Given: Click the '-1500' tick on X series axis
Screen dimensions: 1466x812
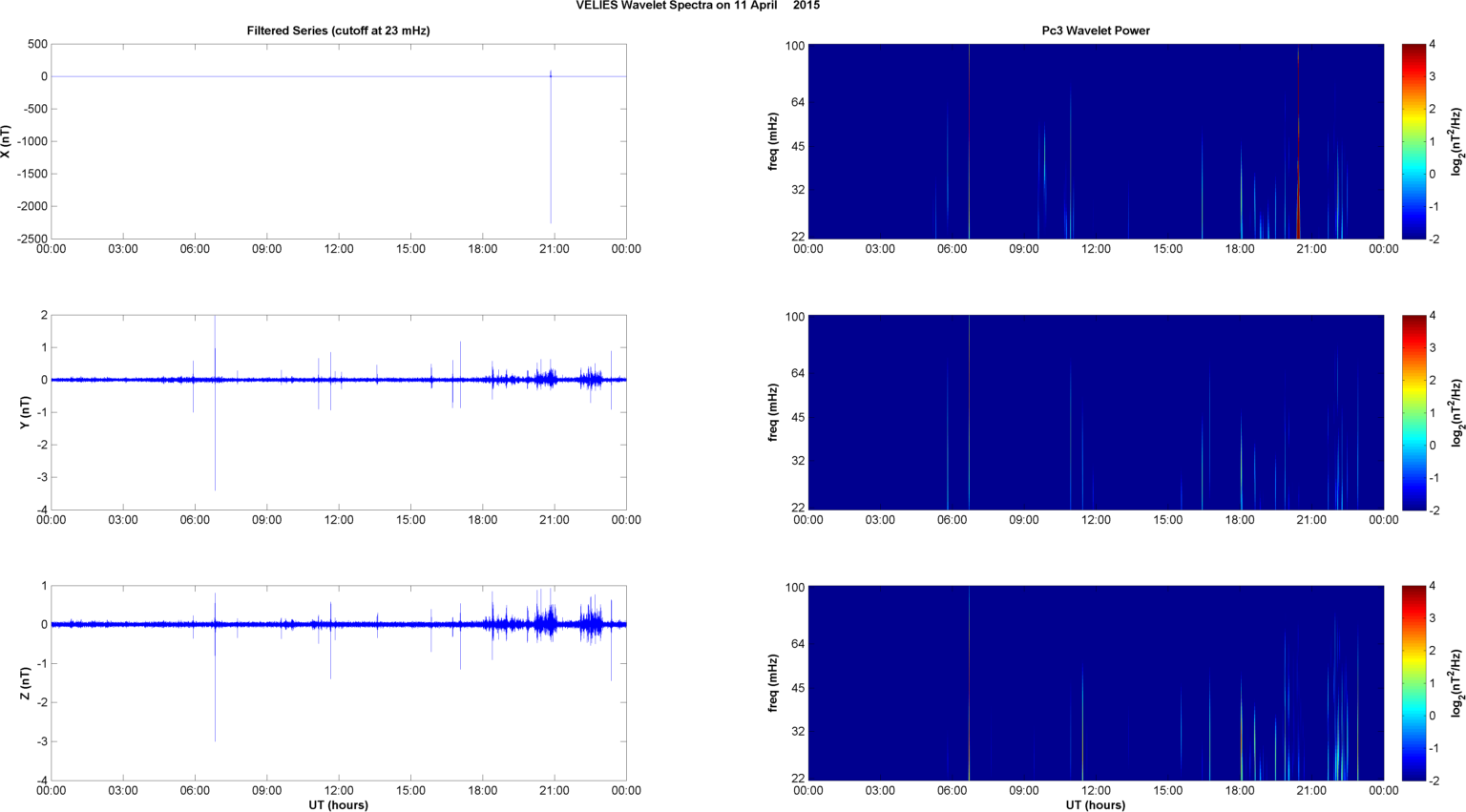Looking at the screenshot, I should [32, 174].
